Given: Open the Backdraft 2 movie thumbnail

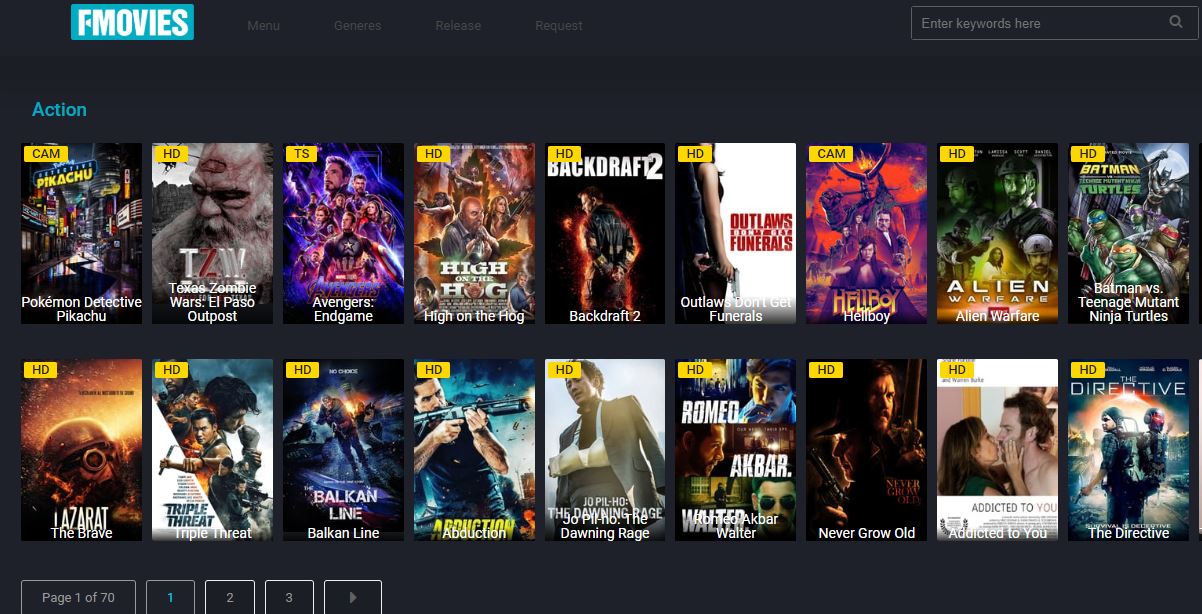Looking at the screenshot, I should pos(605,233).
